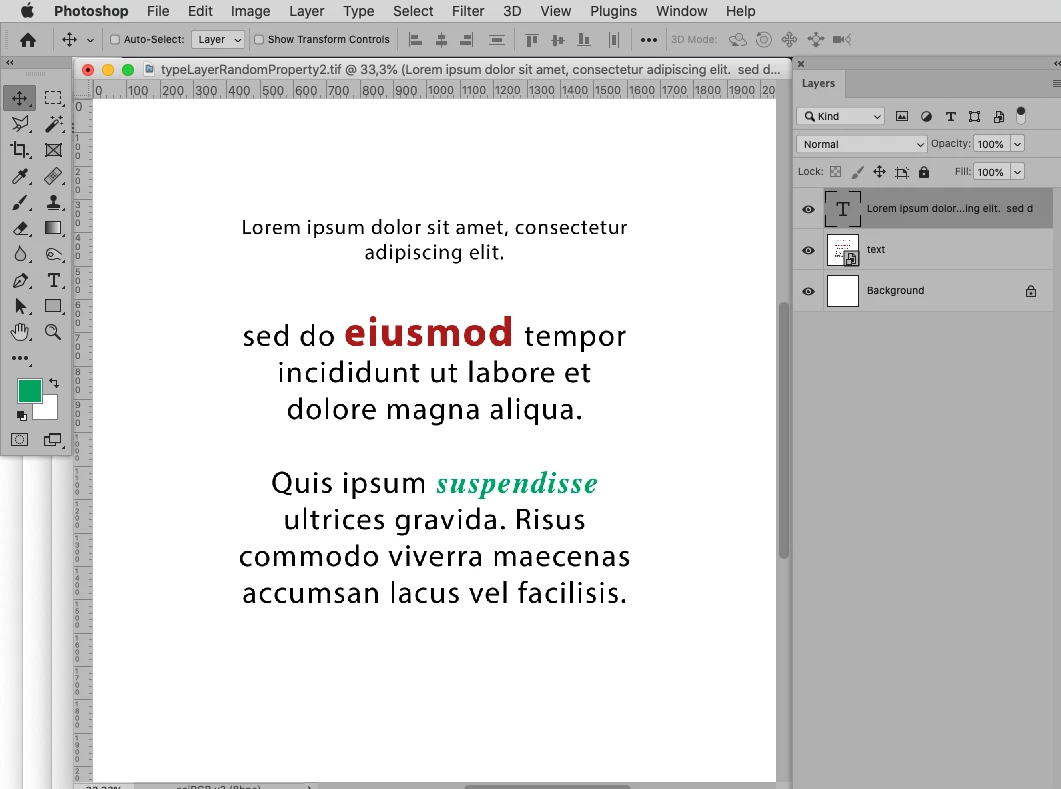Open the Filter menu

click(468, 11)
